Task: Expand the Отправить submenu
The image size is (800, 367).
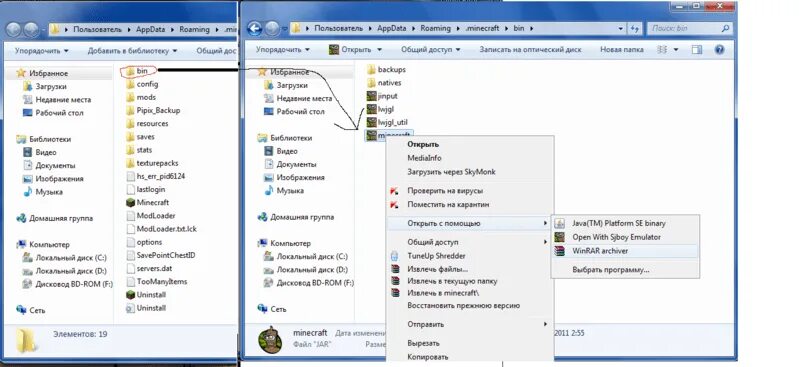Action: pos(469,325)
